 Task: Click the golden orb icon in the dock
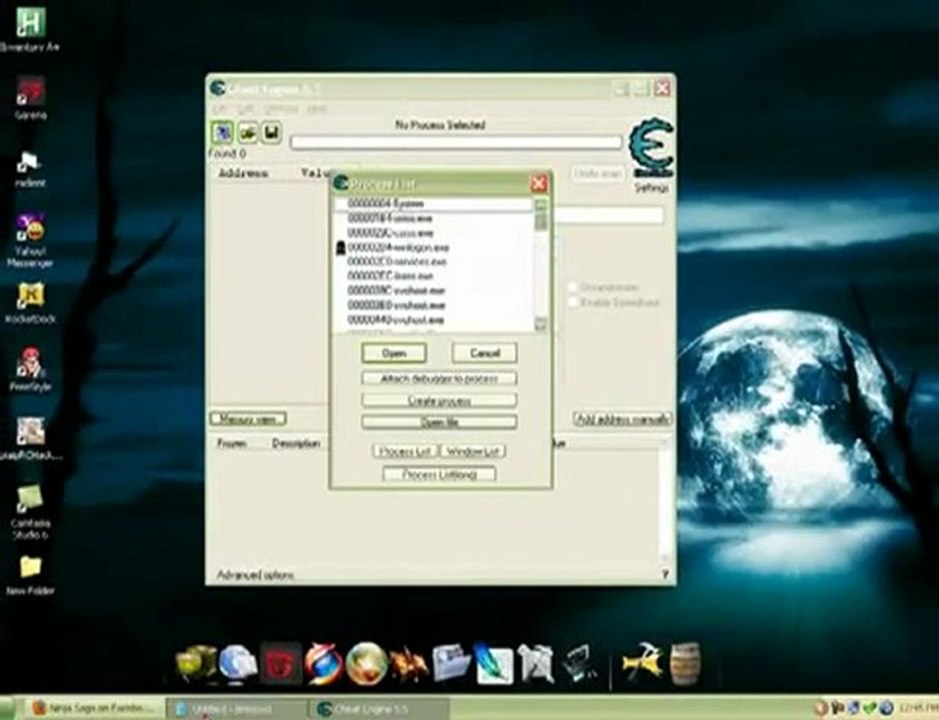click(x=366, y=664)
